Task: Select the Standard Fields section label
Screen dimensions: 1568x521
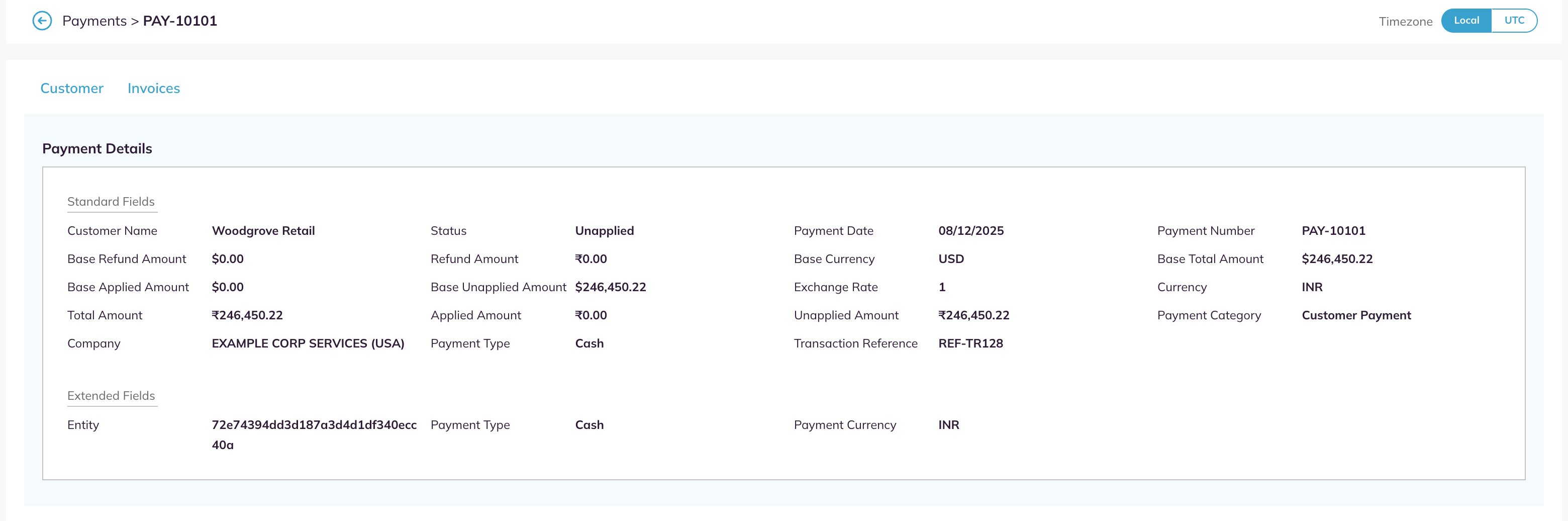Action: point(111,202)
